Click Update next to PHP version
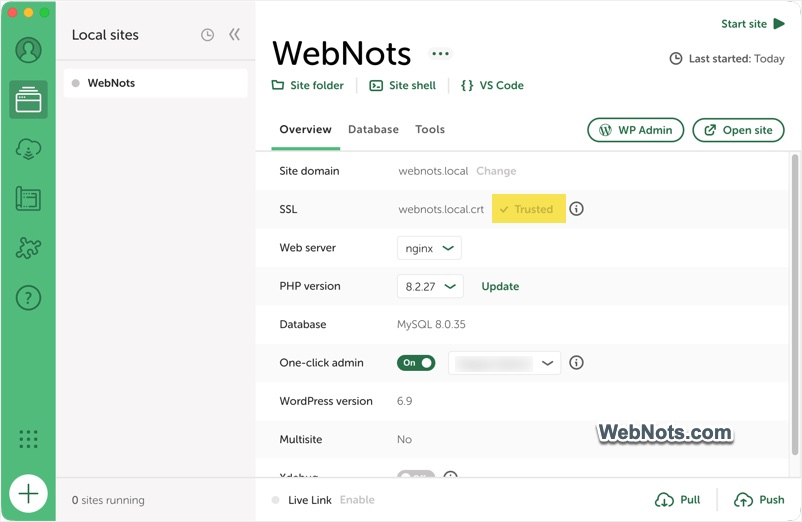 pos(500,286)
